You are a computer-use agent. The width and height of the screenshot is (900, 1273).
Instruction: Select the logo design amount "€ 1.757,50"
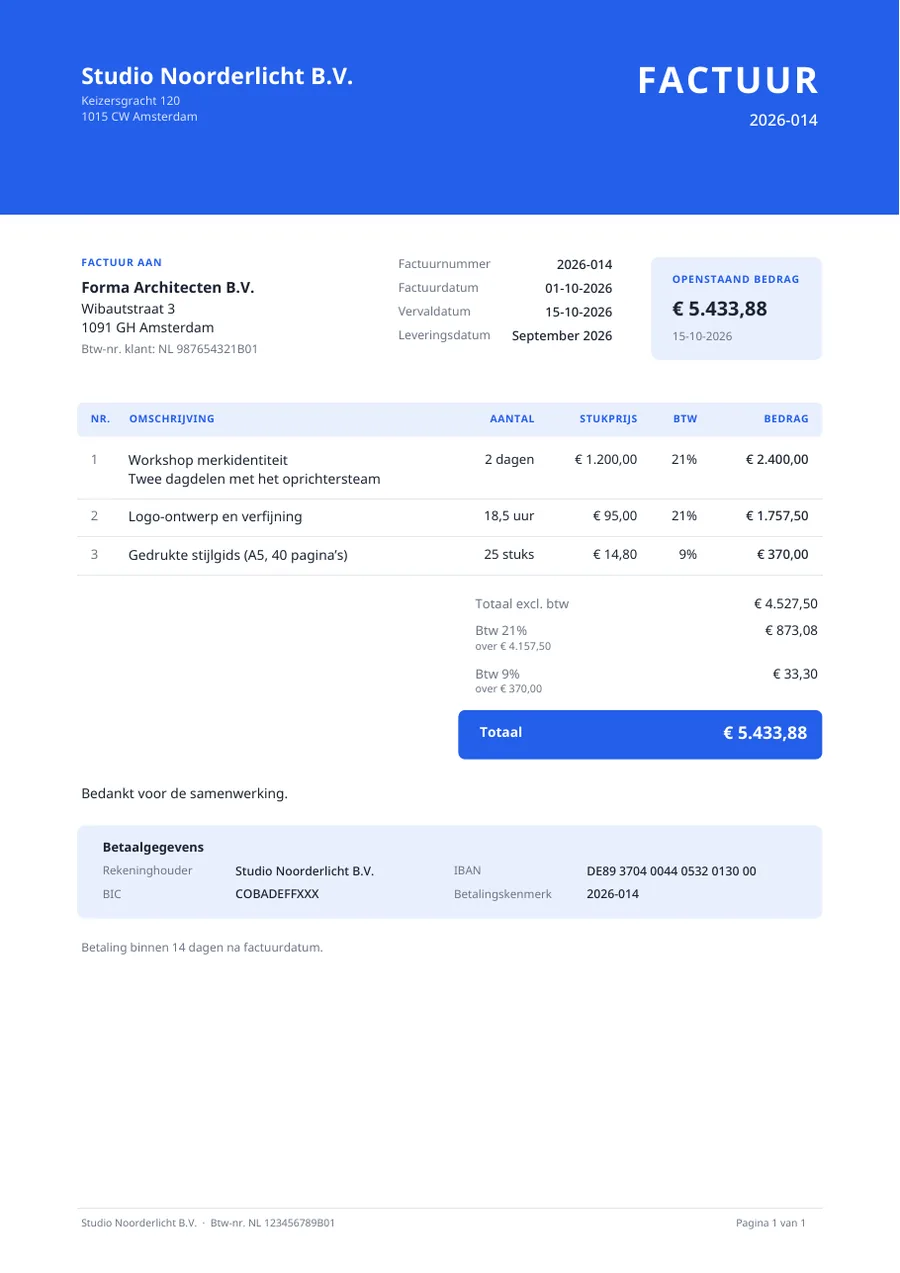click(777, 517)
